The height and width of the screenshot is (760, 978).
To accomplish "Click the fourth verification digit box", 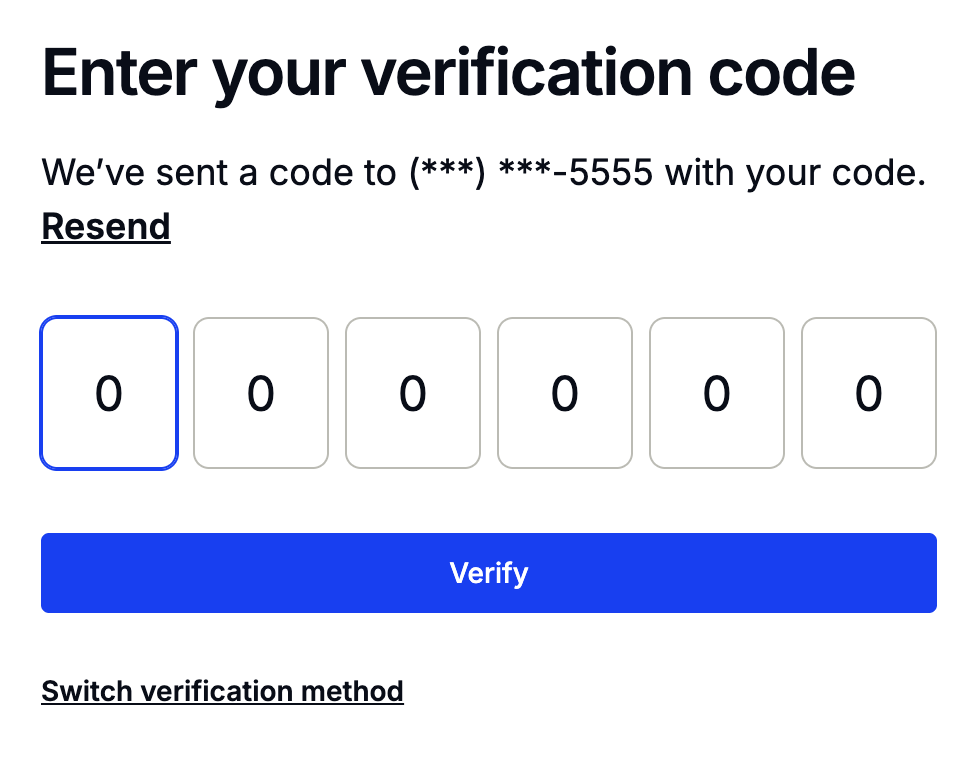I will point(565,393).
